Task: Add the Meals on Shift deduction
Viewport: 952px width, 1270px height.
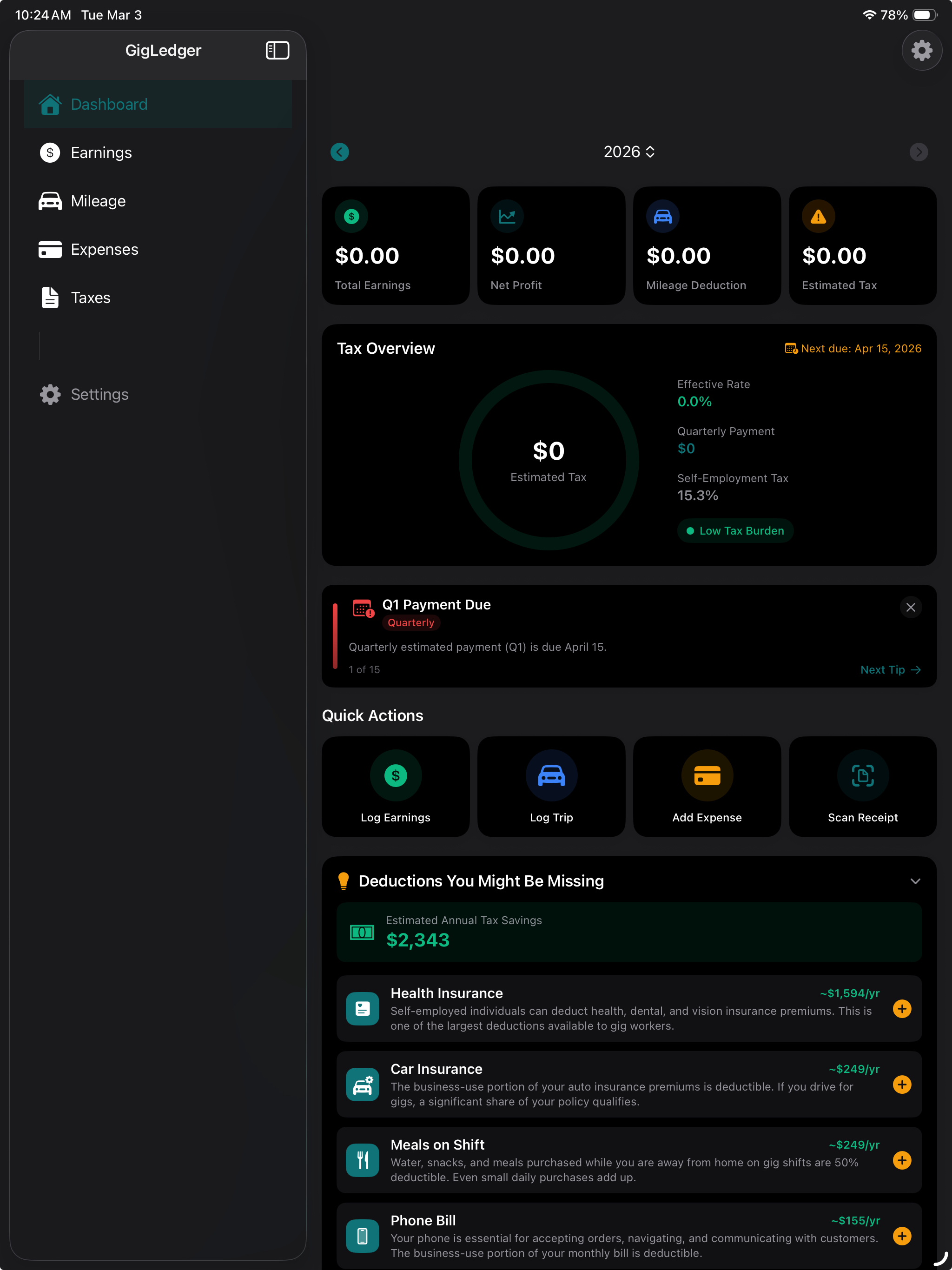Action: (902, 1160)
